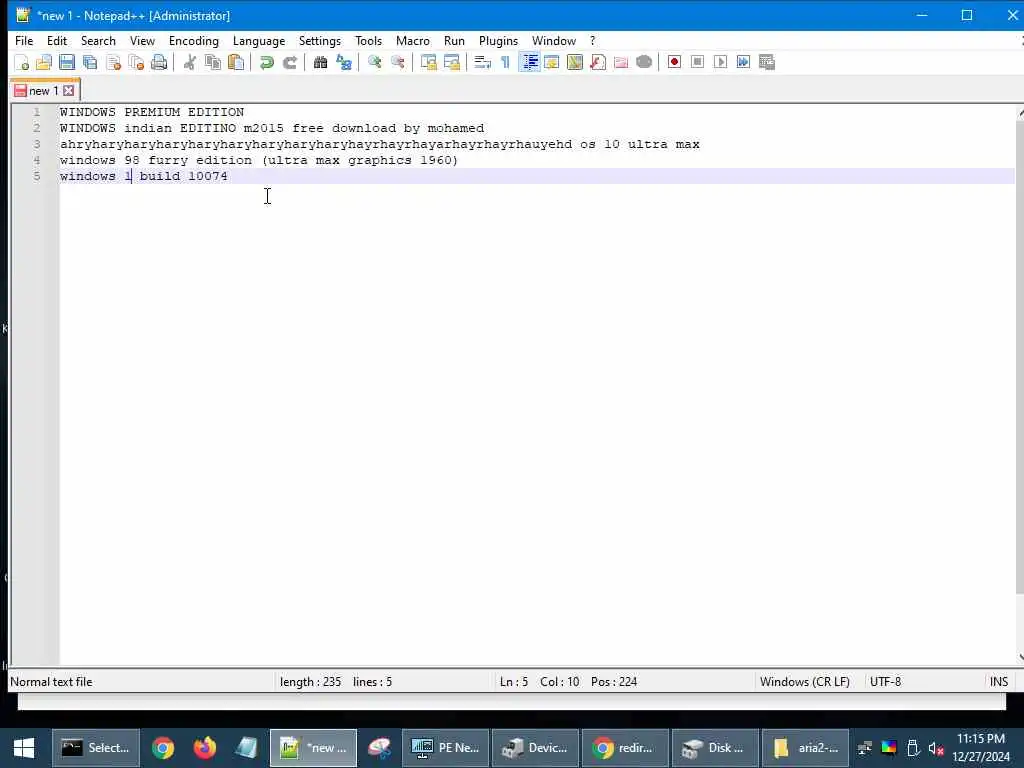This screenshot has height=768, width=1024.
Task: Click the Copy toolbar icon
Action: click(213, 62)
